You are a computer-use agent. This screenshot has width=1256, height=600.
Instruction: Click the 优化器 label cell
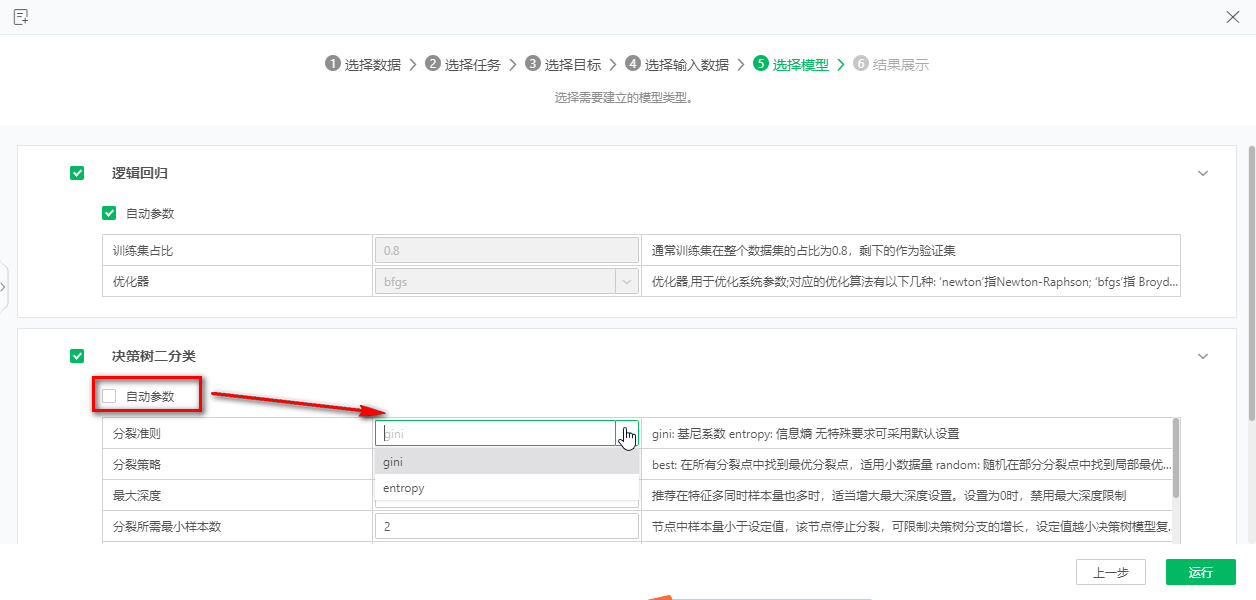(x=238, y=281)
